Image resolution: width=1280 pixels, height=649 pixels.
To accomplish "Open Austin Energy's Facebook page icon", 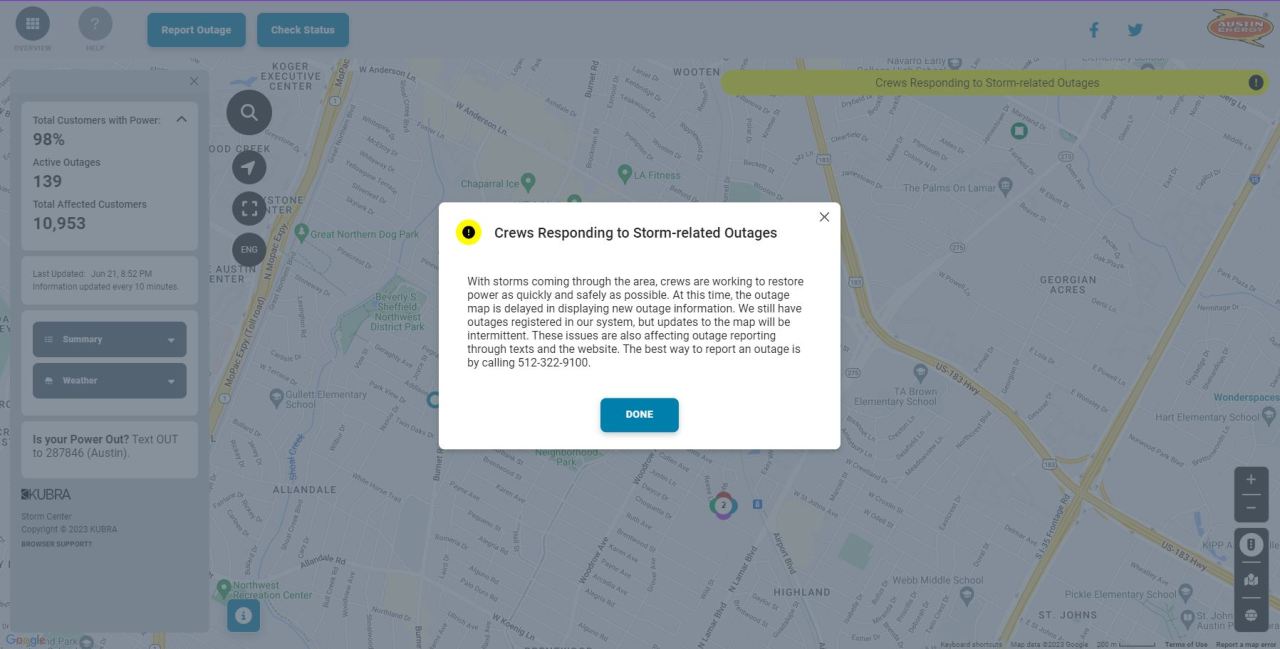I will [x=1093, y=30].
